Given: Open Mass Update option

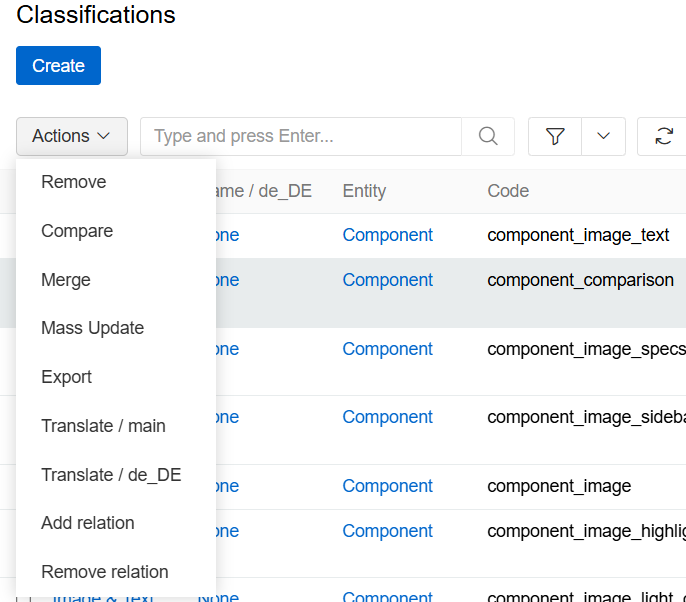Looking at the screenshot, I should click(x=93, y=328).
